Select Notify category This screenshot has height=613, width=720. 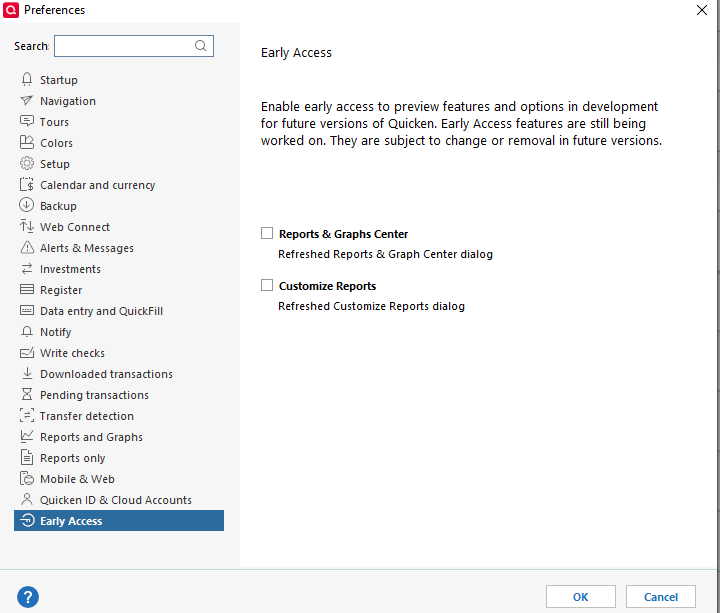pos(56,332)
